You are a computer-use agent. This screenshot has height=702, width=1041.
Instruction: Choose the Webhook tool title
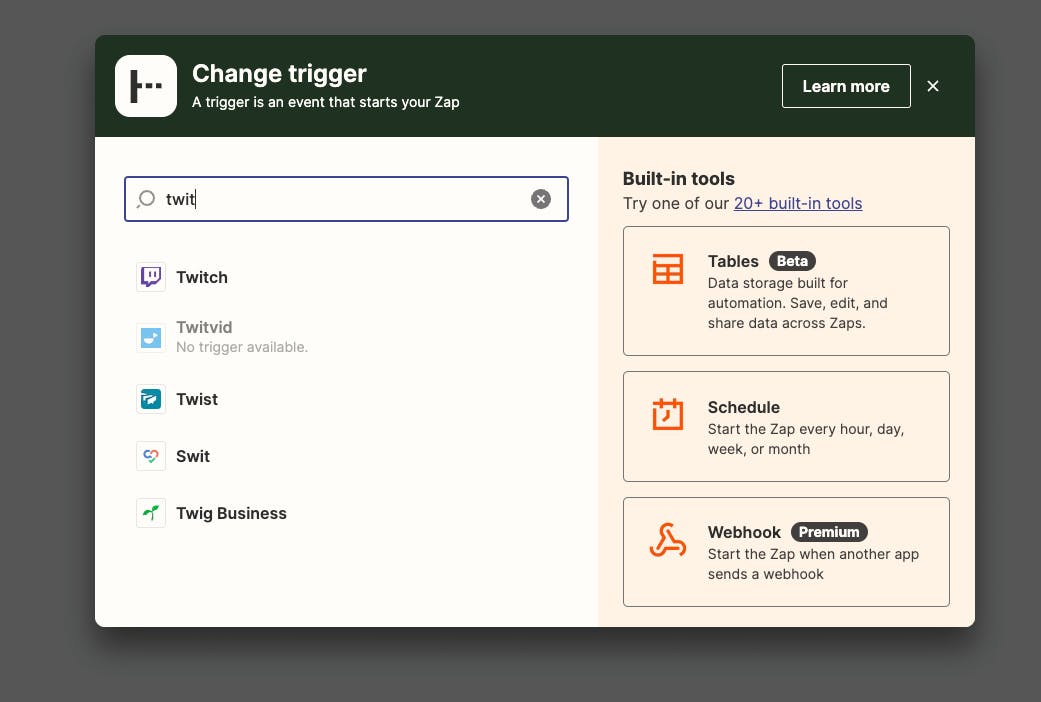[744, 532]
